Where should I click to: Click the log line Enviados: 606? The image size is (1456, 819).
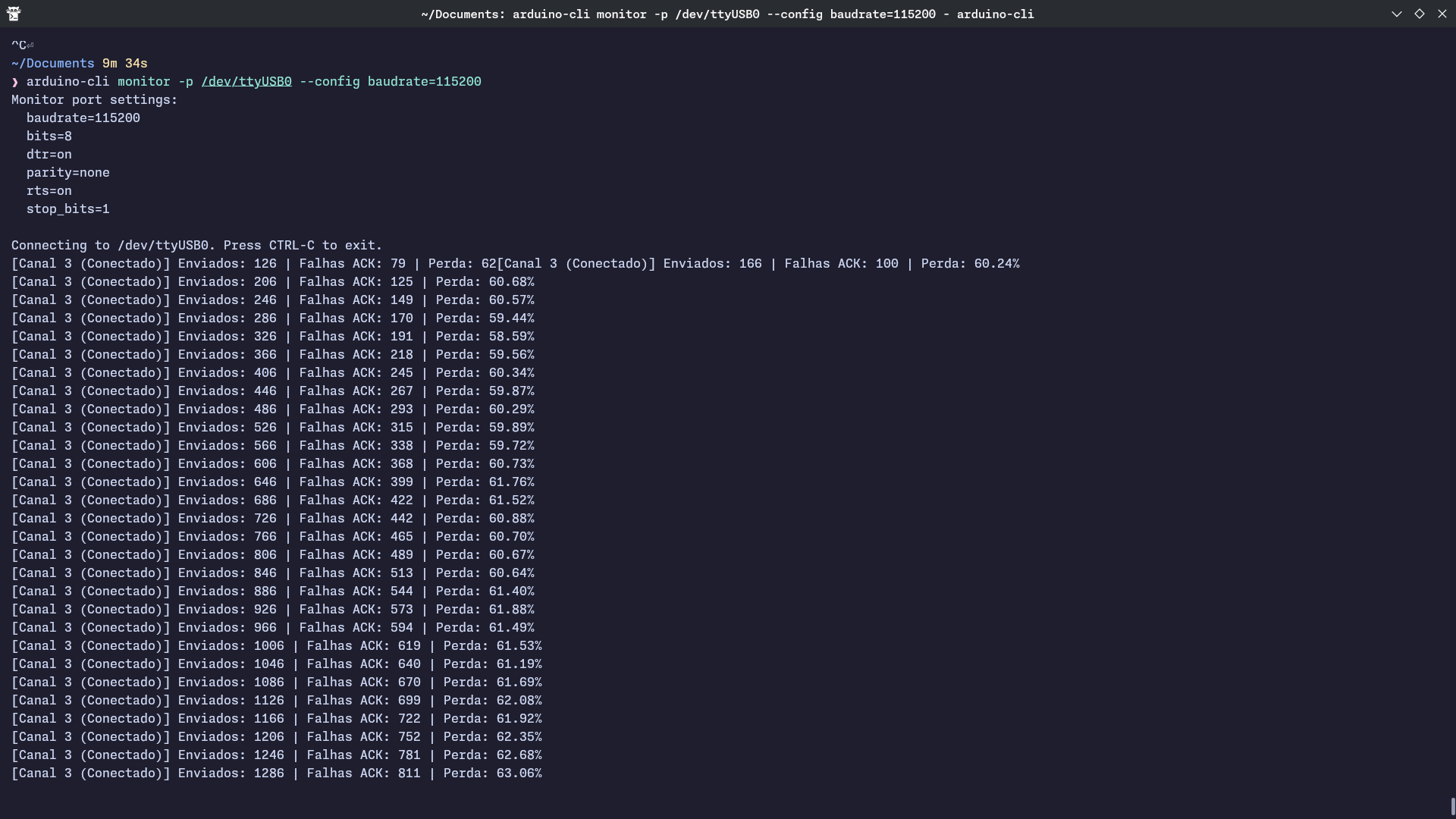point(273,463)
